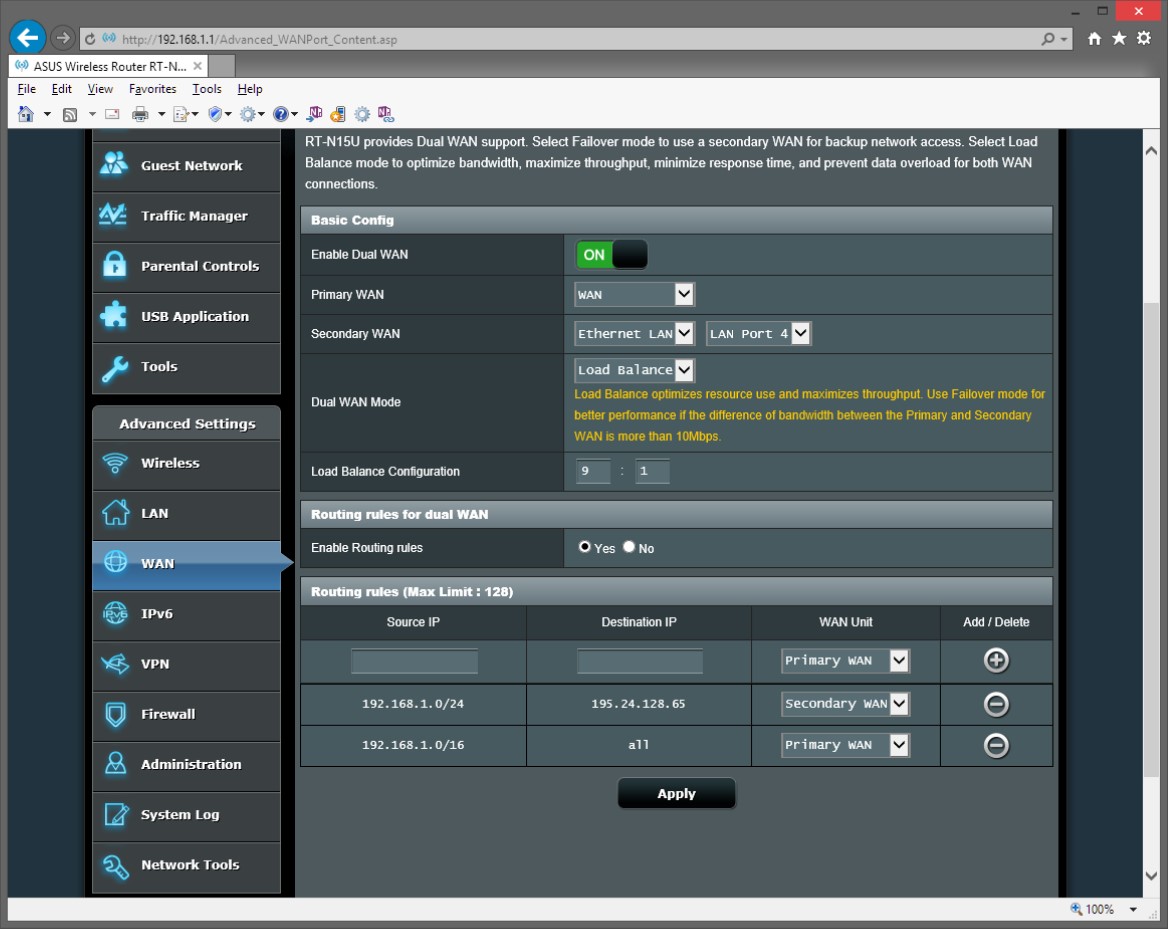The height and width of the screenshot is (929, 1168).
Task: Click the empty Source IP input field
Action: (x=414, y=661)
